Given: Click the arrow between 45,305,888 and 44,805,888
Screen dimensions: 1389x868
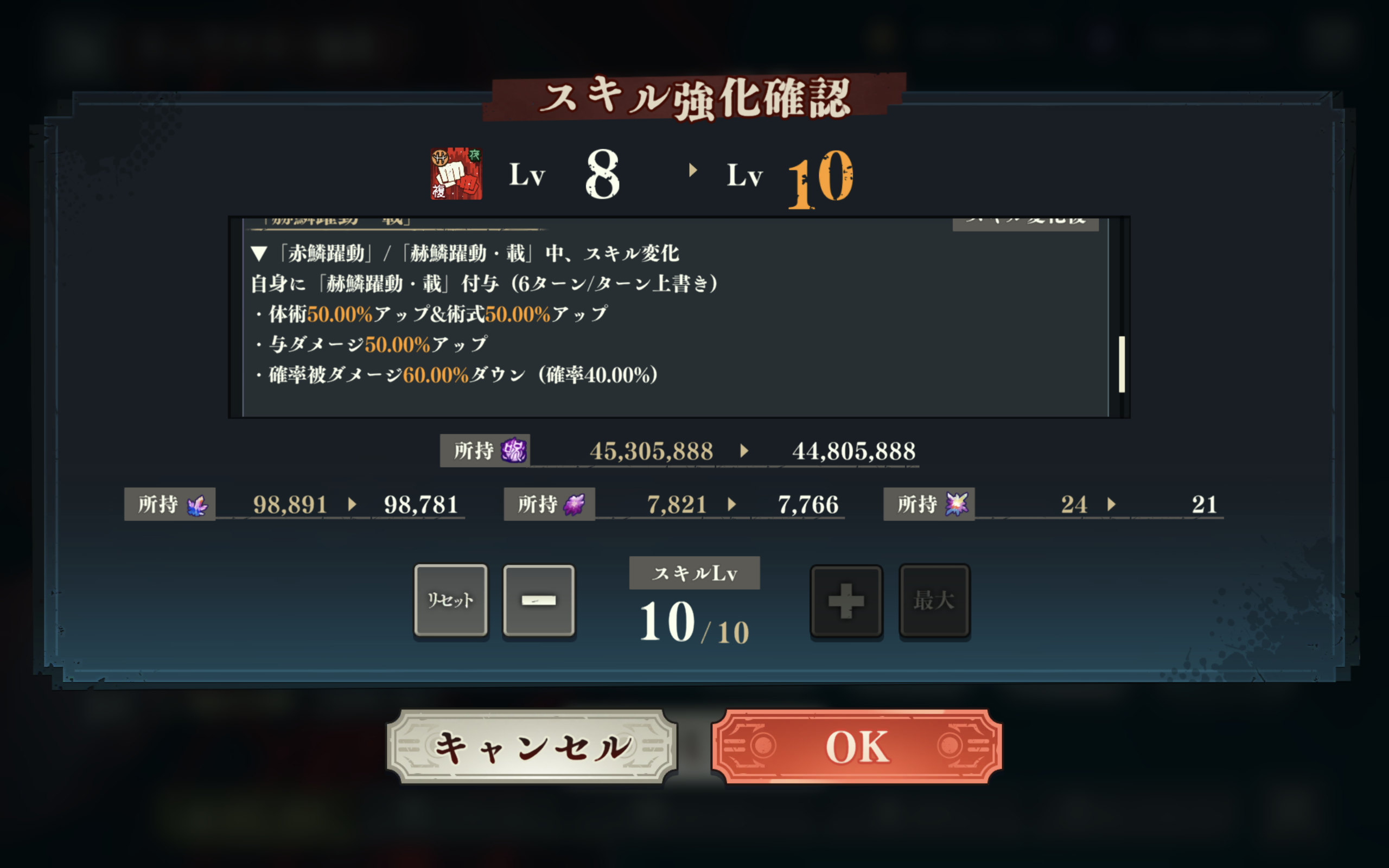Looking at the screenshot, I should coord(744,451).
